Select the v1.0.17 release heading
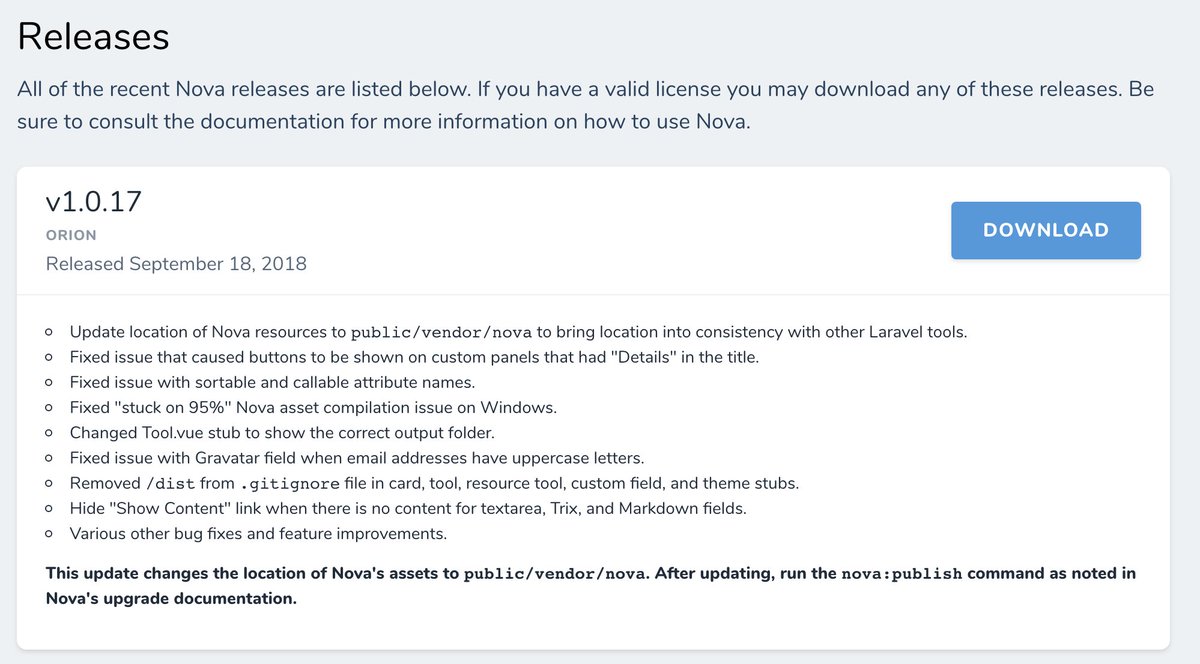This screenshot has height=664, width=1200. click(95, 201)
